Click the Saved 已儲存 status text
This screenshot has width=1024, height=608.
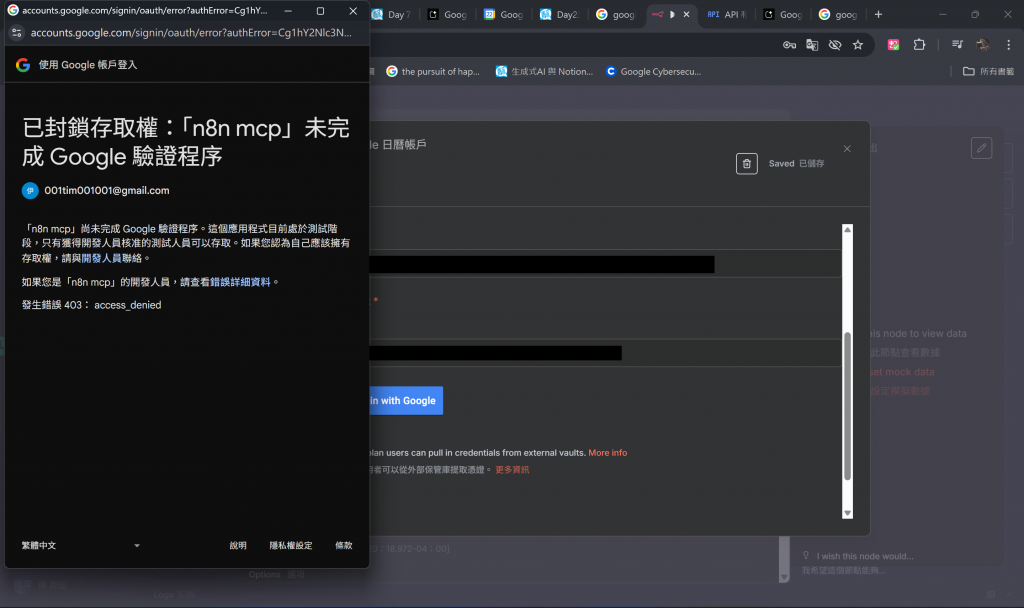point(796,163)
